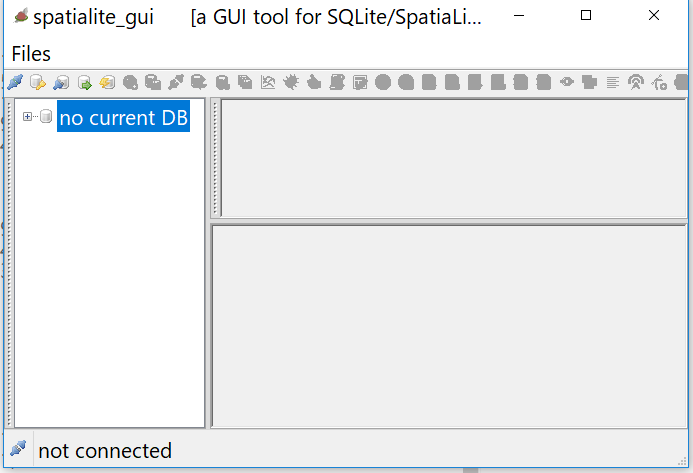Click the blue plug connect-database toolbar icon
Viewport: 693px width, 473px height.
click(x=15, y=82)
